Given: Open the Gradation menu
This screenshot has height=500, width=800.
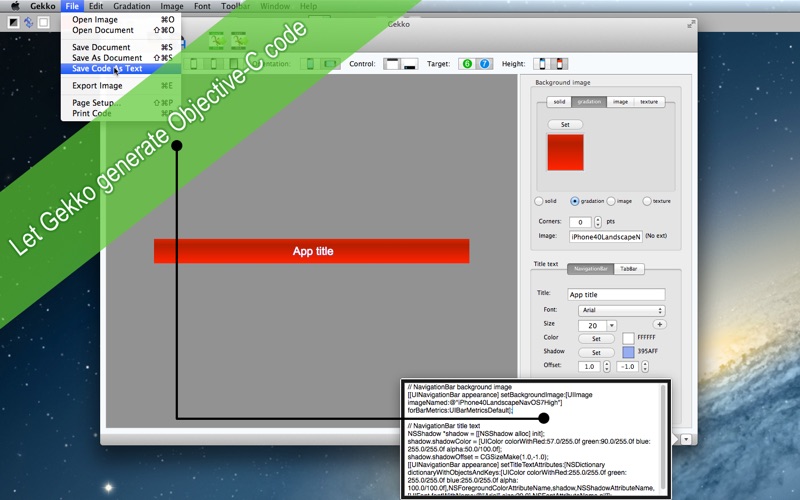Looking at the screenshot, I should pos(132,6).
